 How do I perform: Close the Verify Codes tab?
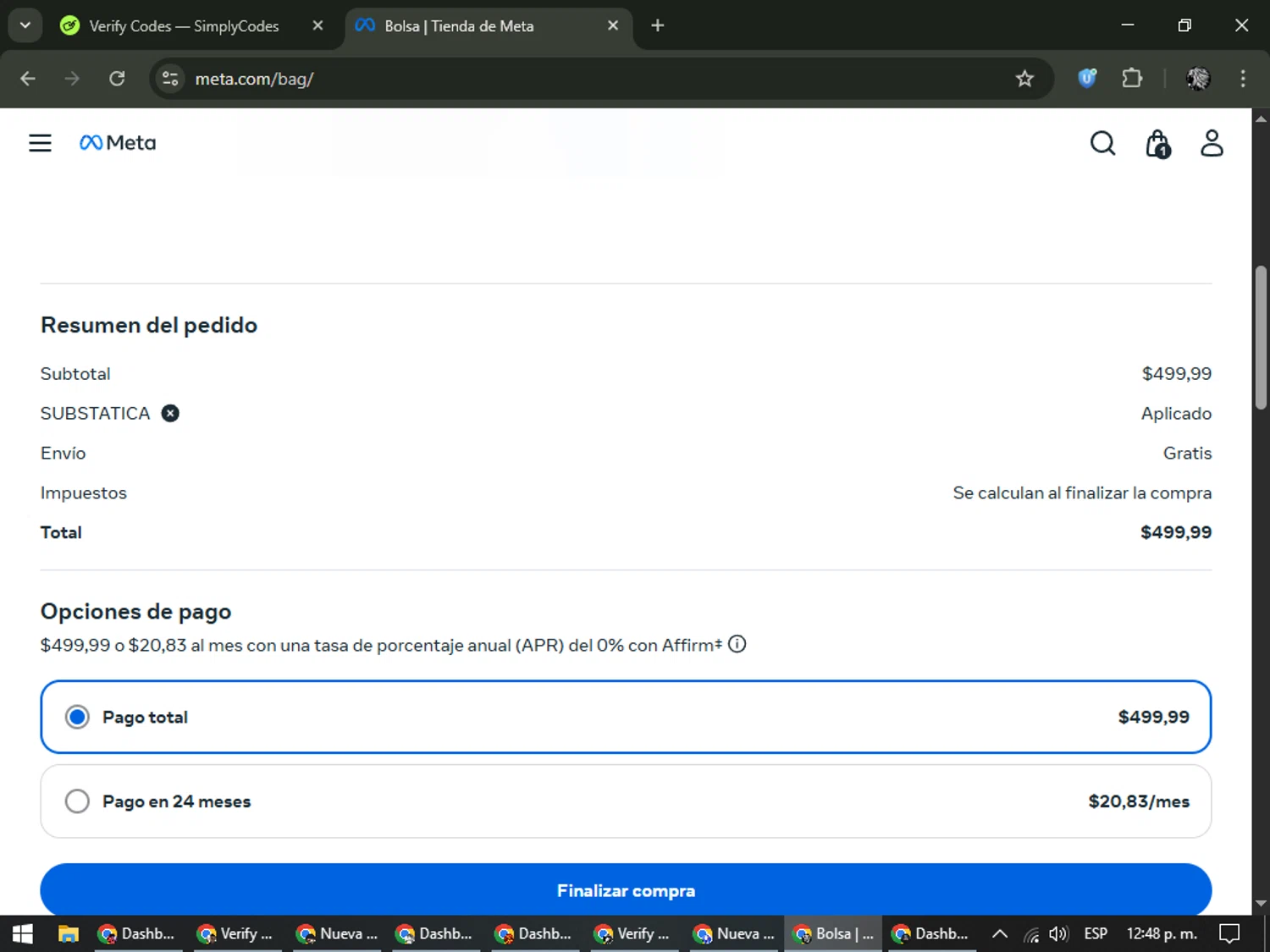(317, 25)
